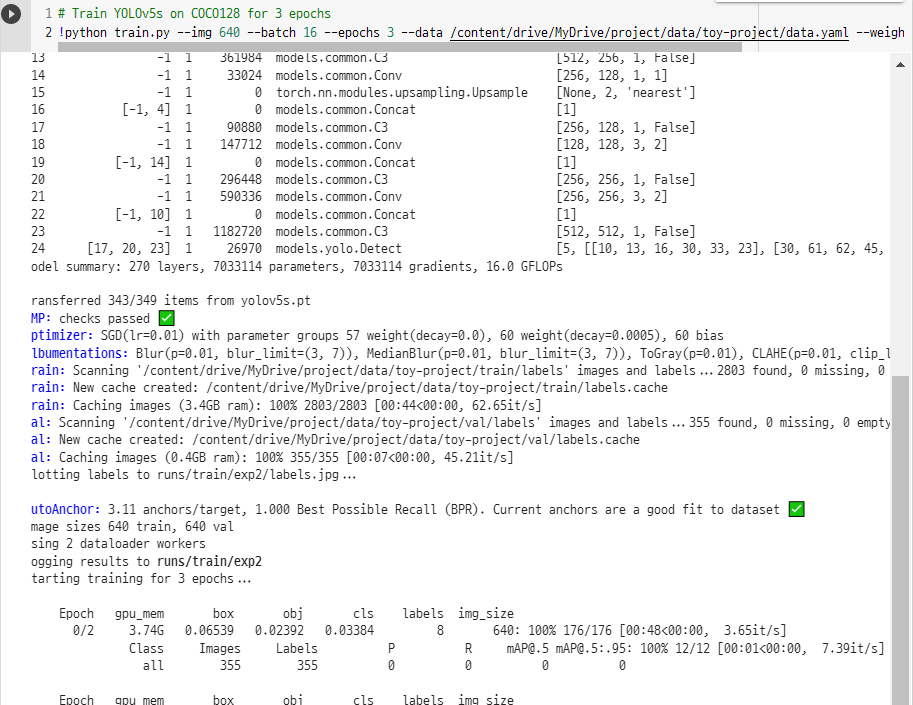Viewport: 913px width, 705px height.
Task: Select 'torch.nn.modules.upsampling.Upsample' in row 15
Action: coord(402,93)
